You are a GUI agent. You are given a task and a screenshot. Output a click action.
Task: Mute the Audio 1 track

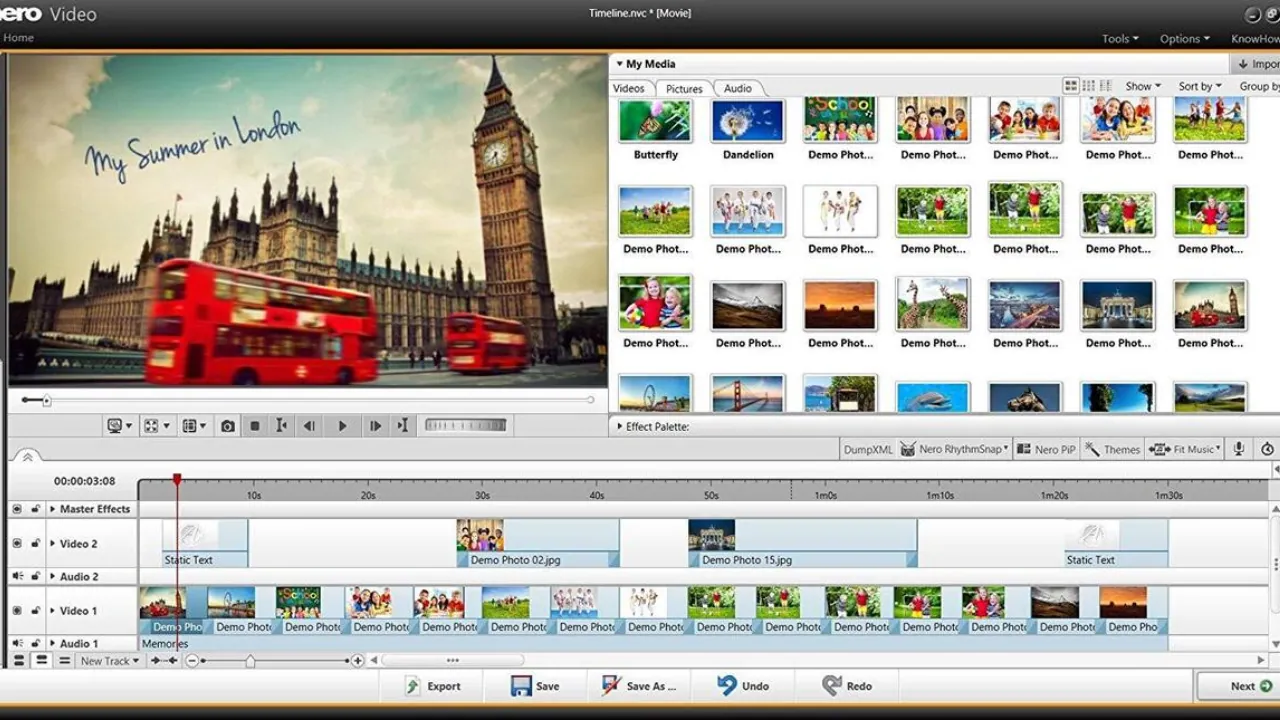(x=17, y=644)
